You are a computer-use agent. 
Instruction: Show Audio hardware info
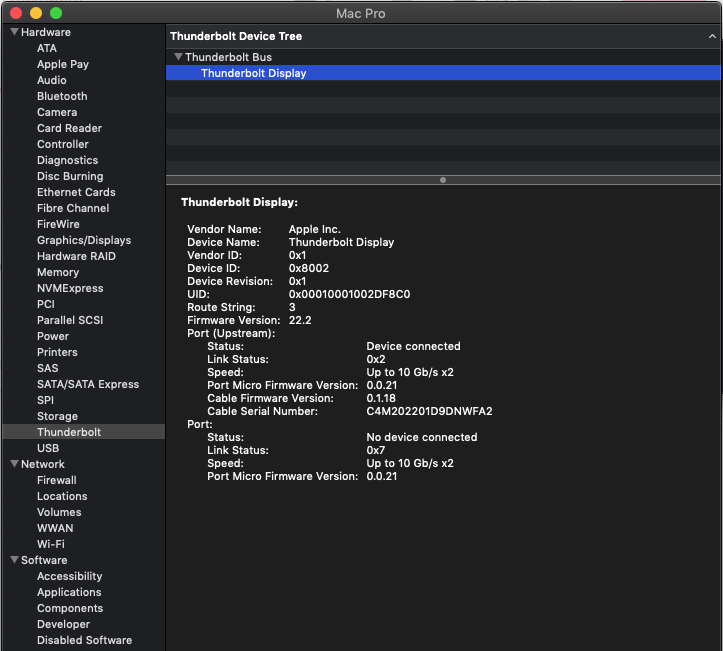coord(52,80)
